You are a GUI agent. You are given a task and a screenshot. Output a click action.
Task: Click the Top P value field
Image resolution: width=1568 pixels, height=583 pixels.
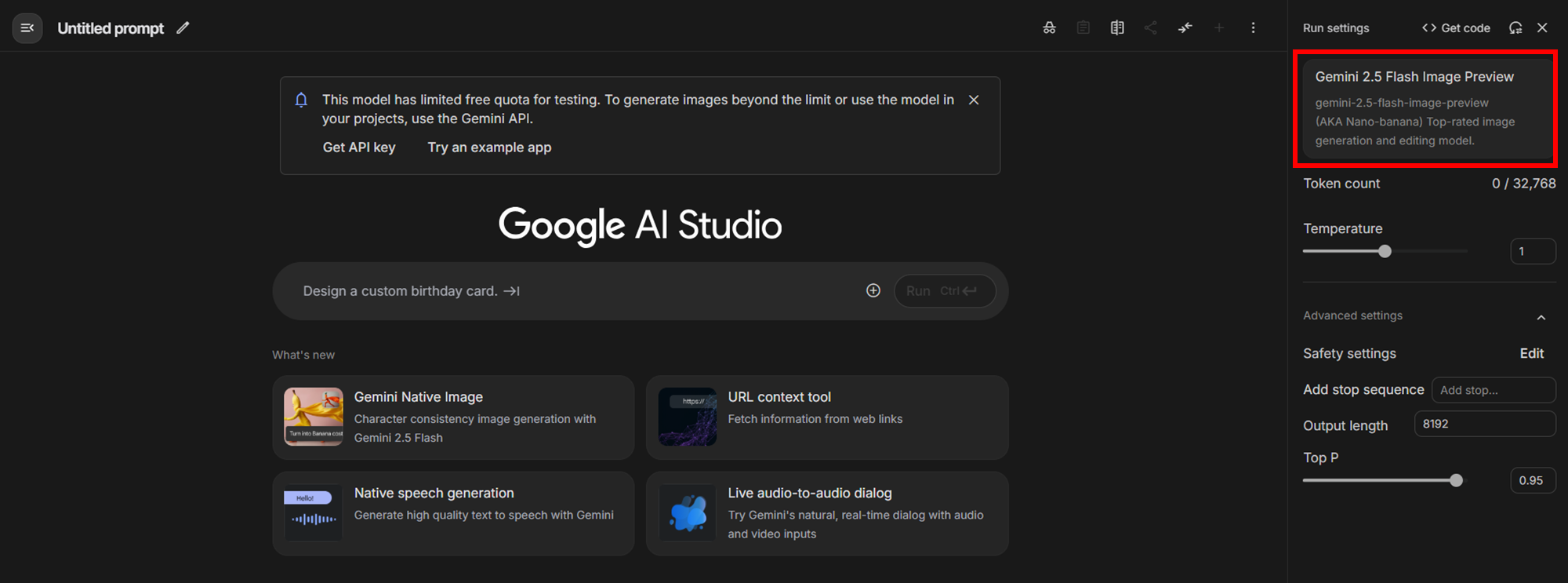tap(1533, 480)
